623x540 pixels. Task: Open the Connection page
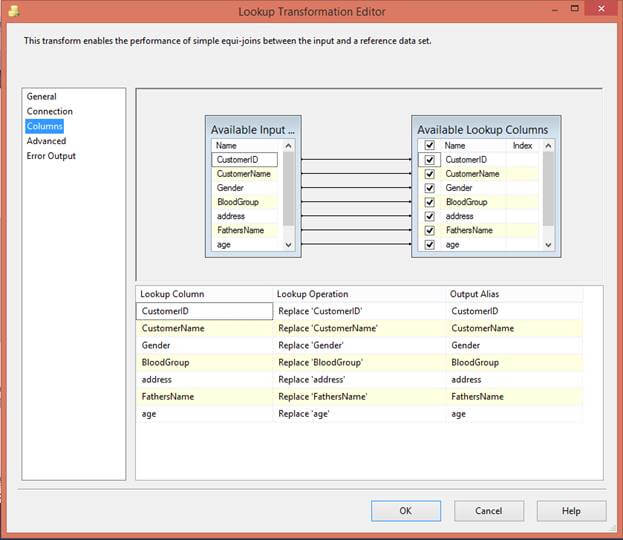click(x=50, y=111)
